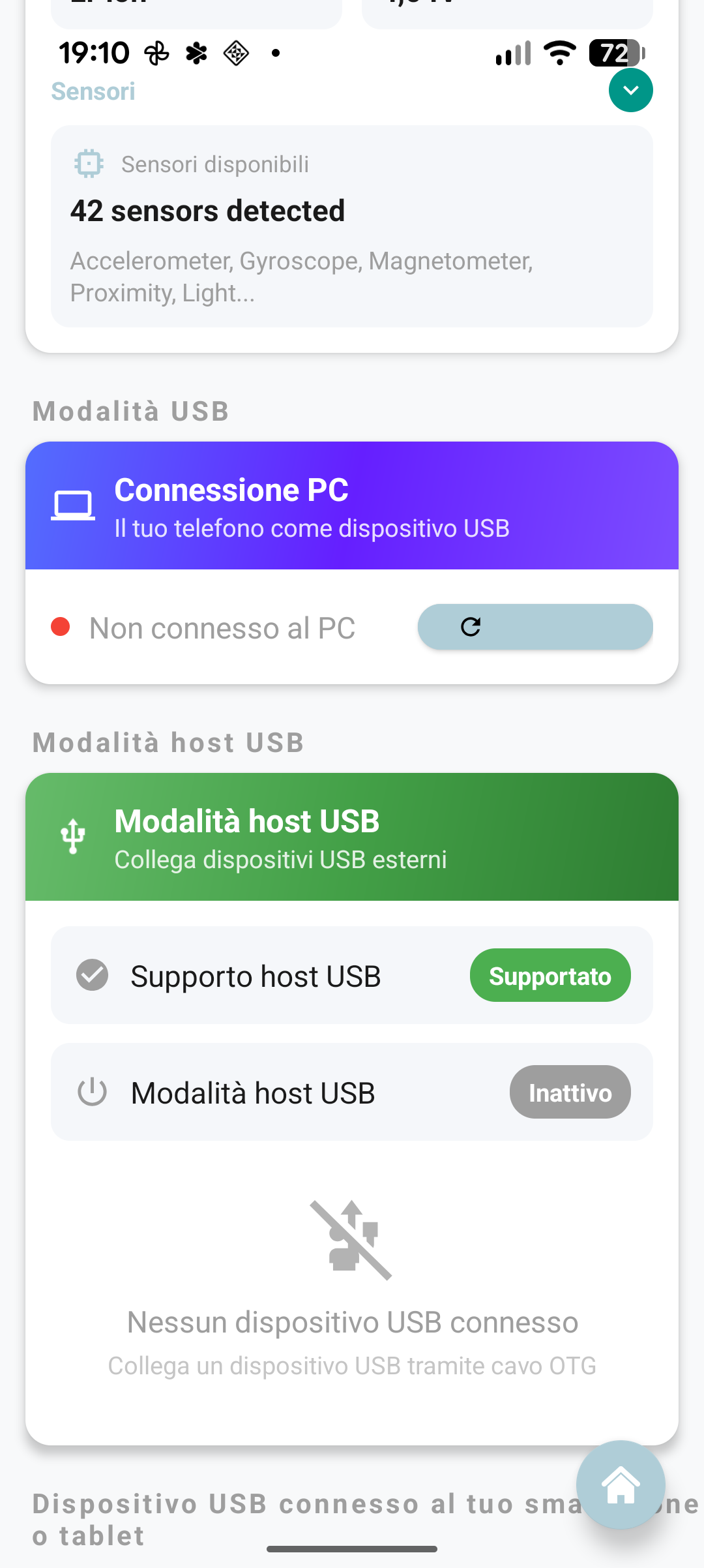
Task: Tap the Non connesso al PC label
Action: [x=222, y=628]
